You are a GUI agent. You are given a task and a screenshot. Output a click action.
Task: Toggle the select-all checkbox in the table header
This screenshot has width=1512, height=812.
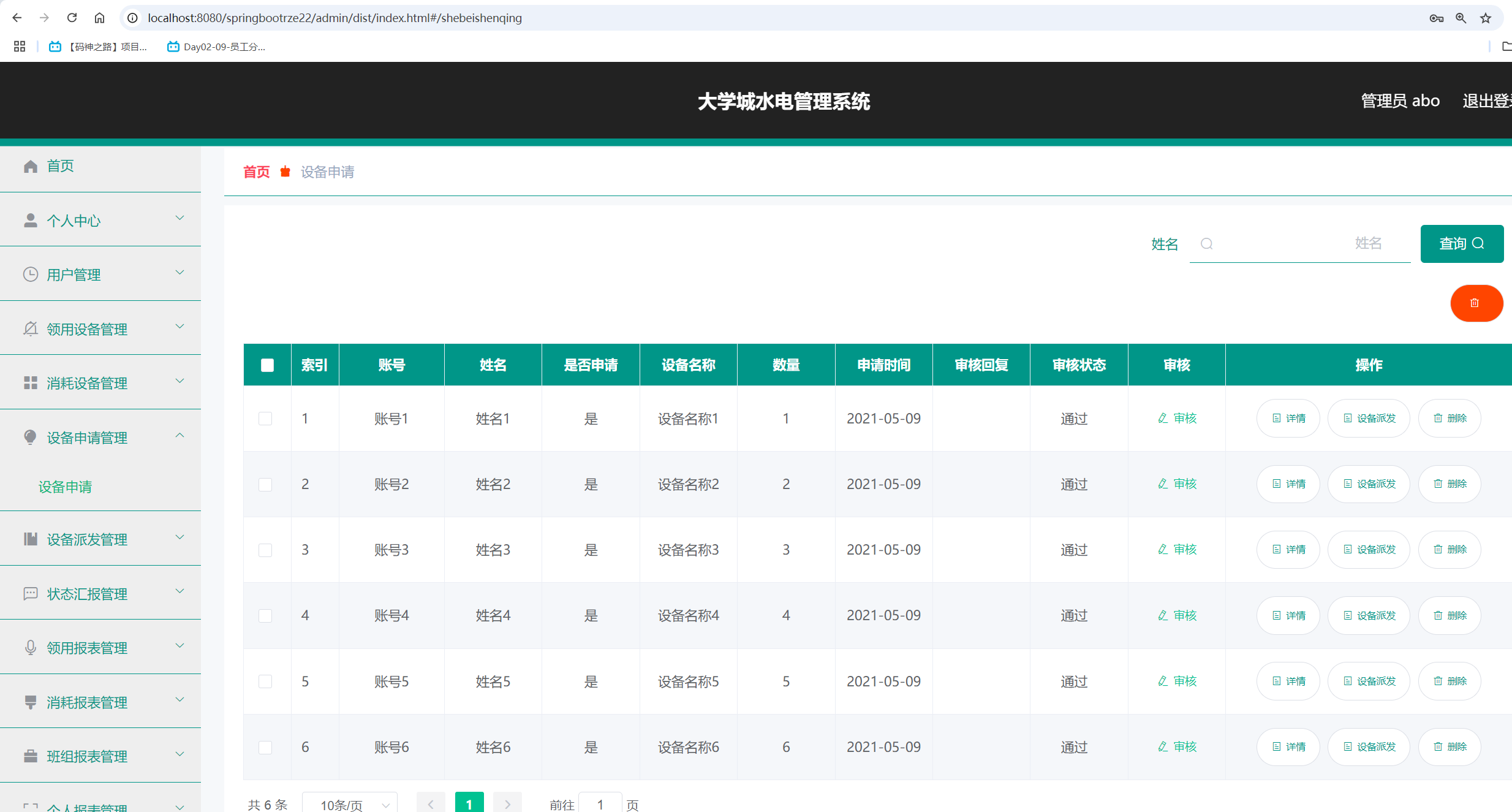266,365
